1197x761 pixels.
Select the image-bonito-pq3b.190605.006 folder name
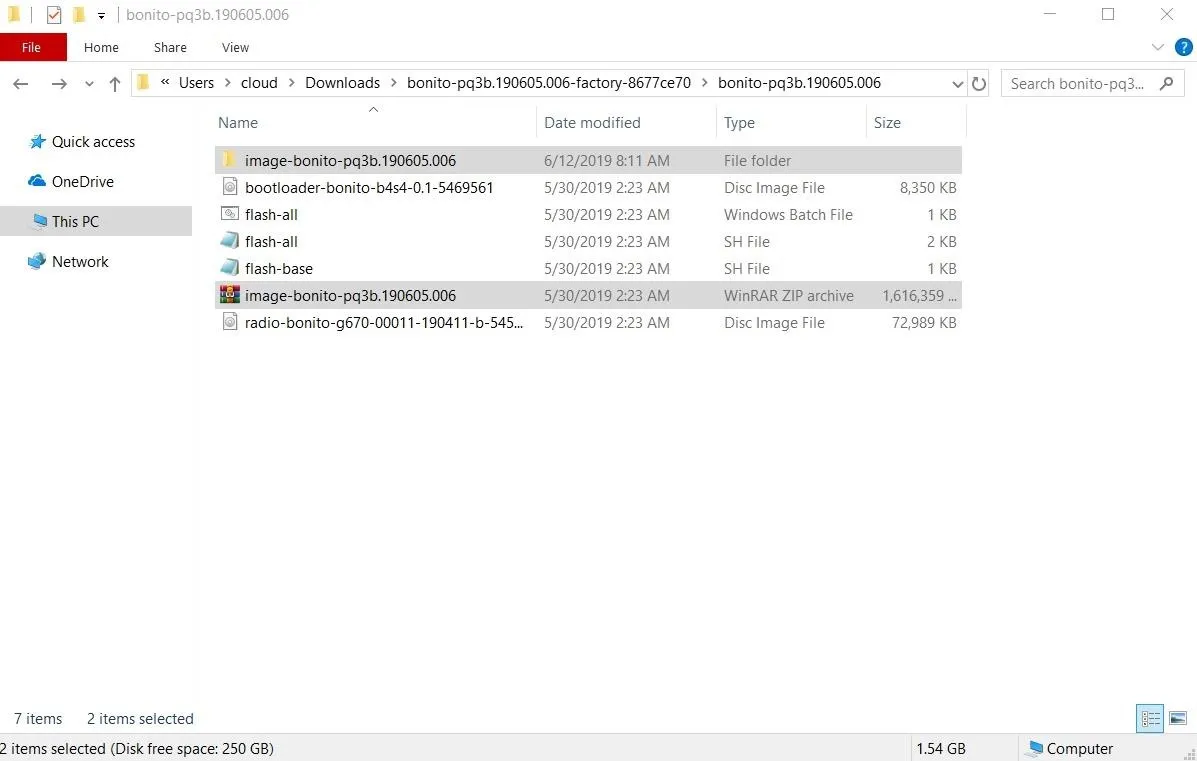click(350, 160)
